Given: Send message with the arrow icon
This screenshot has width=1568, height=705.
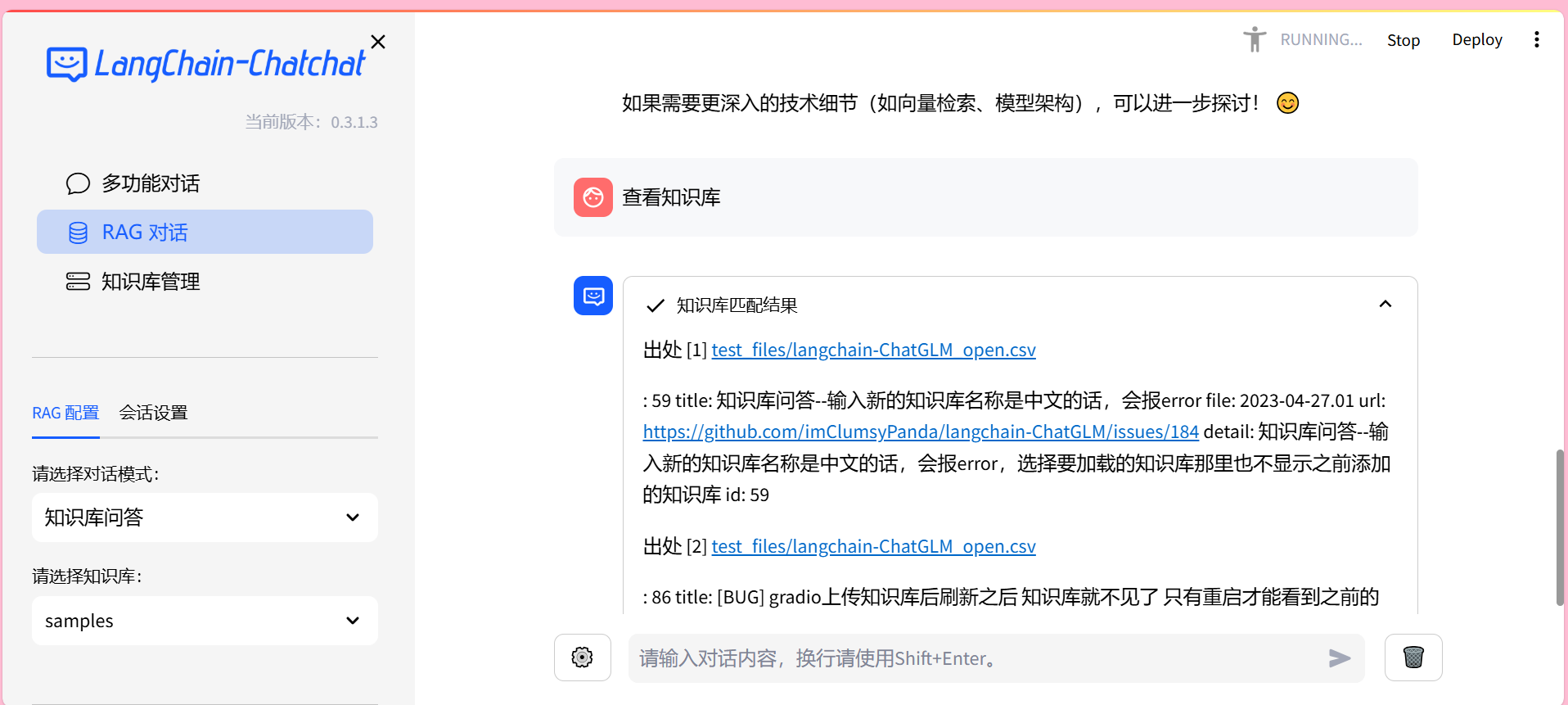Looking at the screenshot, I should pos(1339,658).
